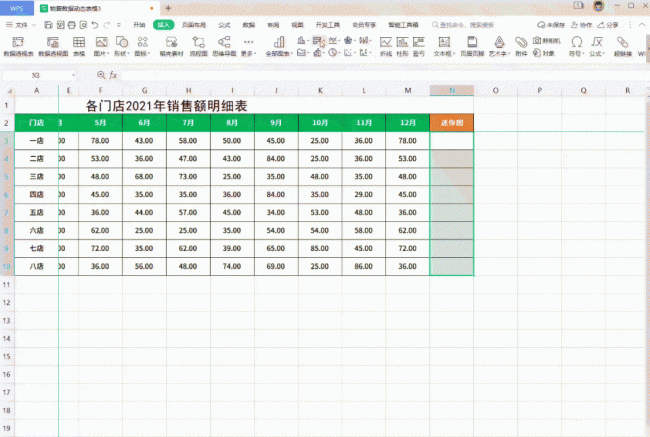Switch to the 视图 view tab
The width and height of the screenshot is (650, 437).
click(297, 25)
